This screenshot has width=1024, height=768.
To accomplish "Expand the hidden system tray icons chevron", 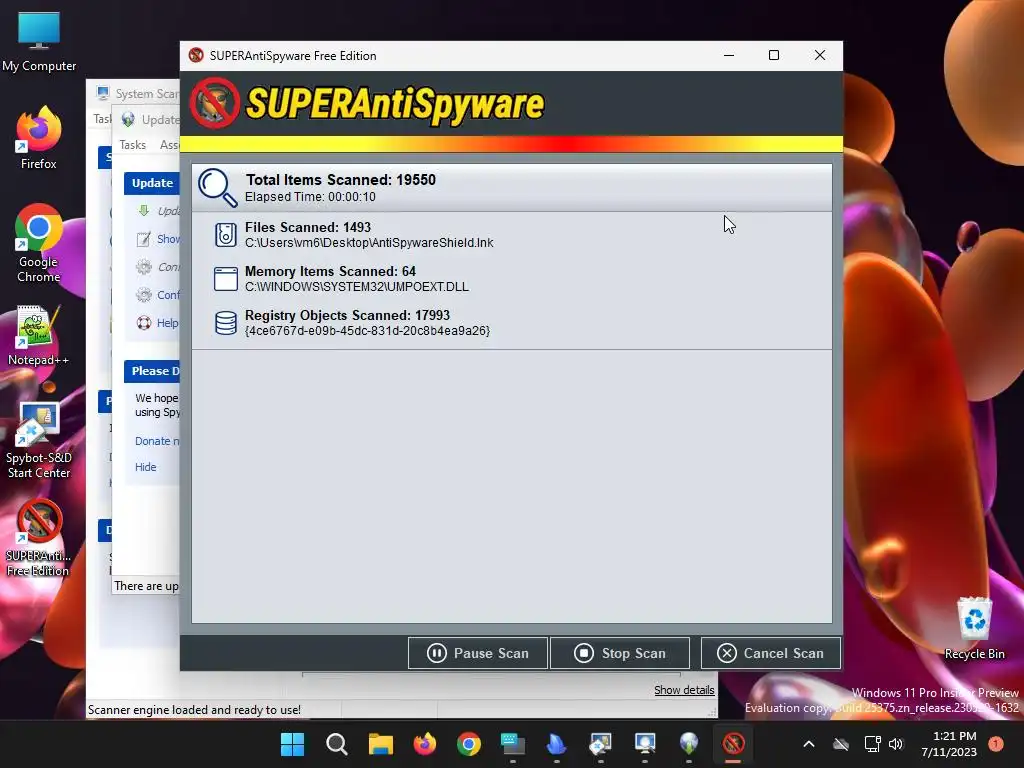I will (808, 744).
